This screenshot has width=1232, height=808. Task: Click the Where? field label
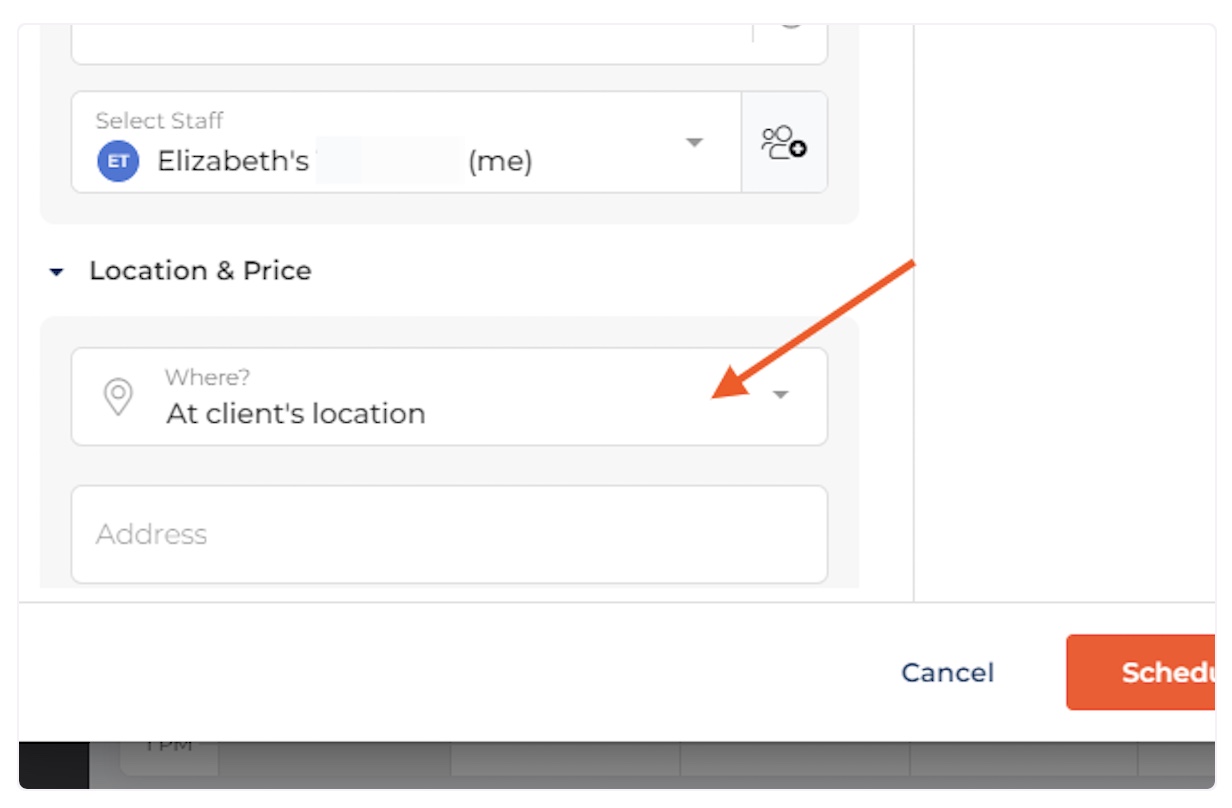click(207, 377)
